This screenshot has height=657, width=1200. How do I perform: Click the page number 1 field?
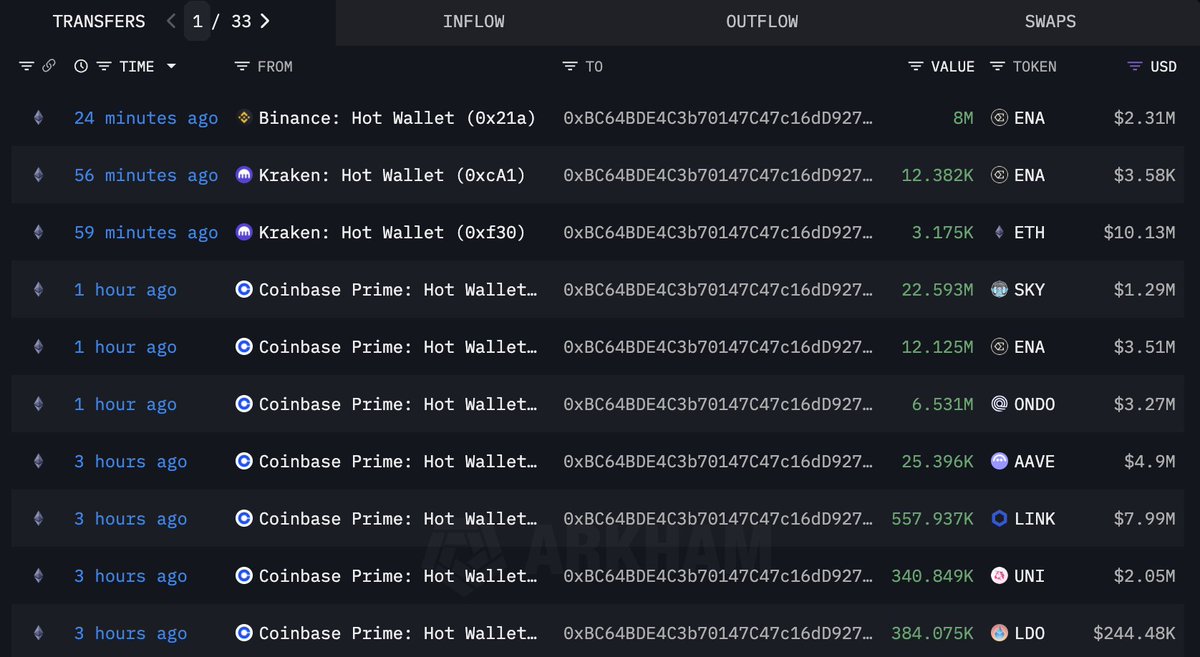197,21
